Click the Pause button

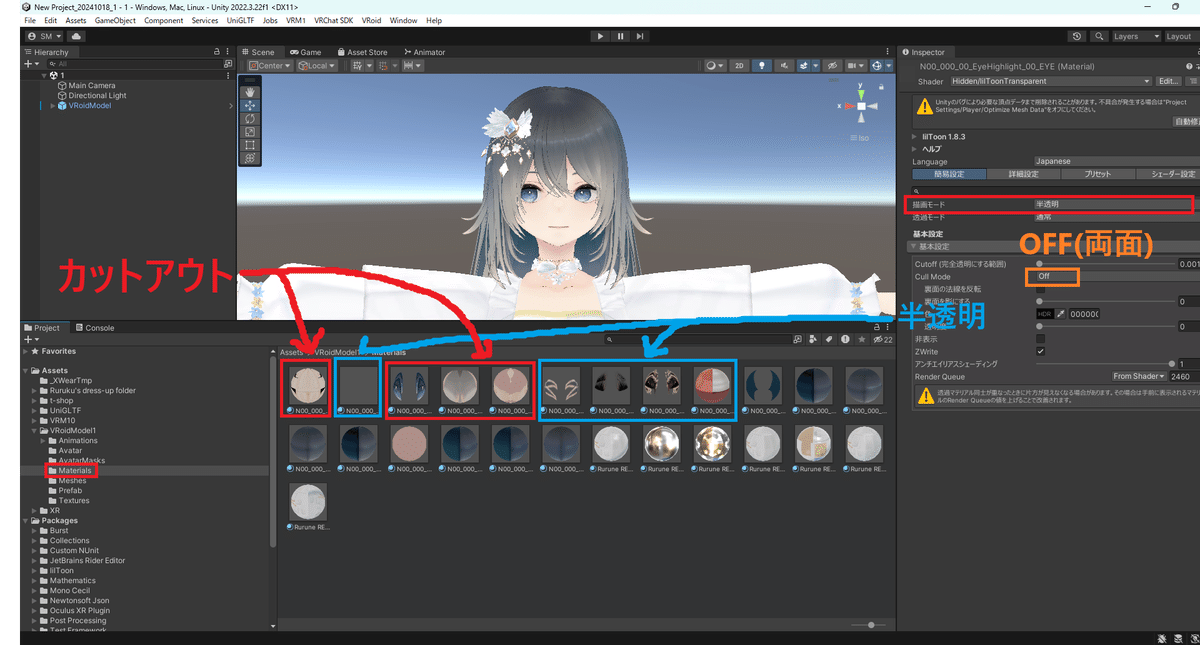coord(621,36)
